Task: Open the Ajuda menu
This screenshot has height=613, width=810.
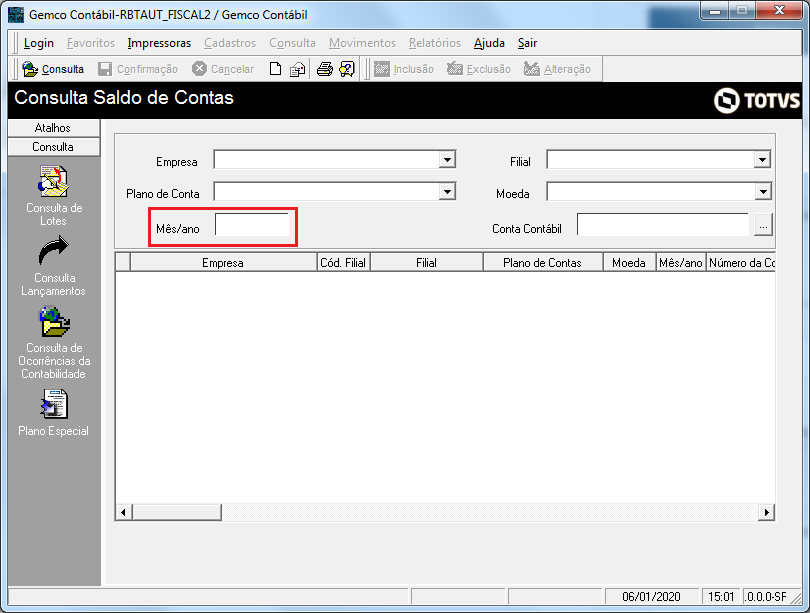Action: [x=489, y=43]
